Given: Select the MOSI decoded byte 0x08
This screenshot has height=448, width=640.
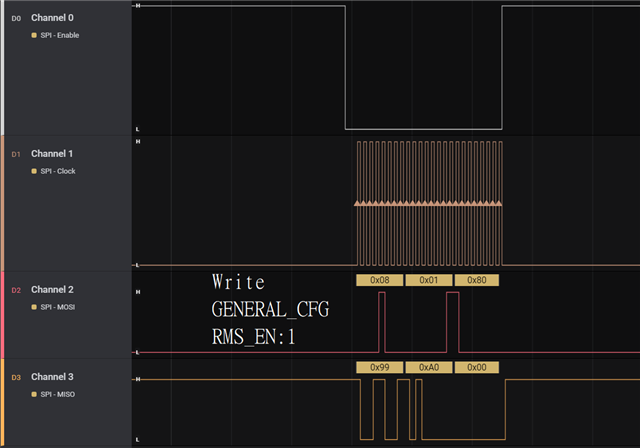Looking at the screenshot, I should 380,280.
